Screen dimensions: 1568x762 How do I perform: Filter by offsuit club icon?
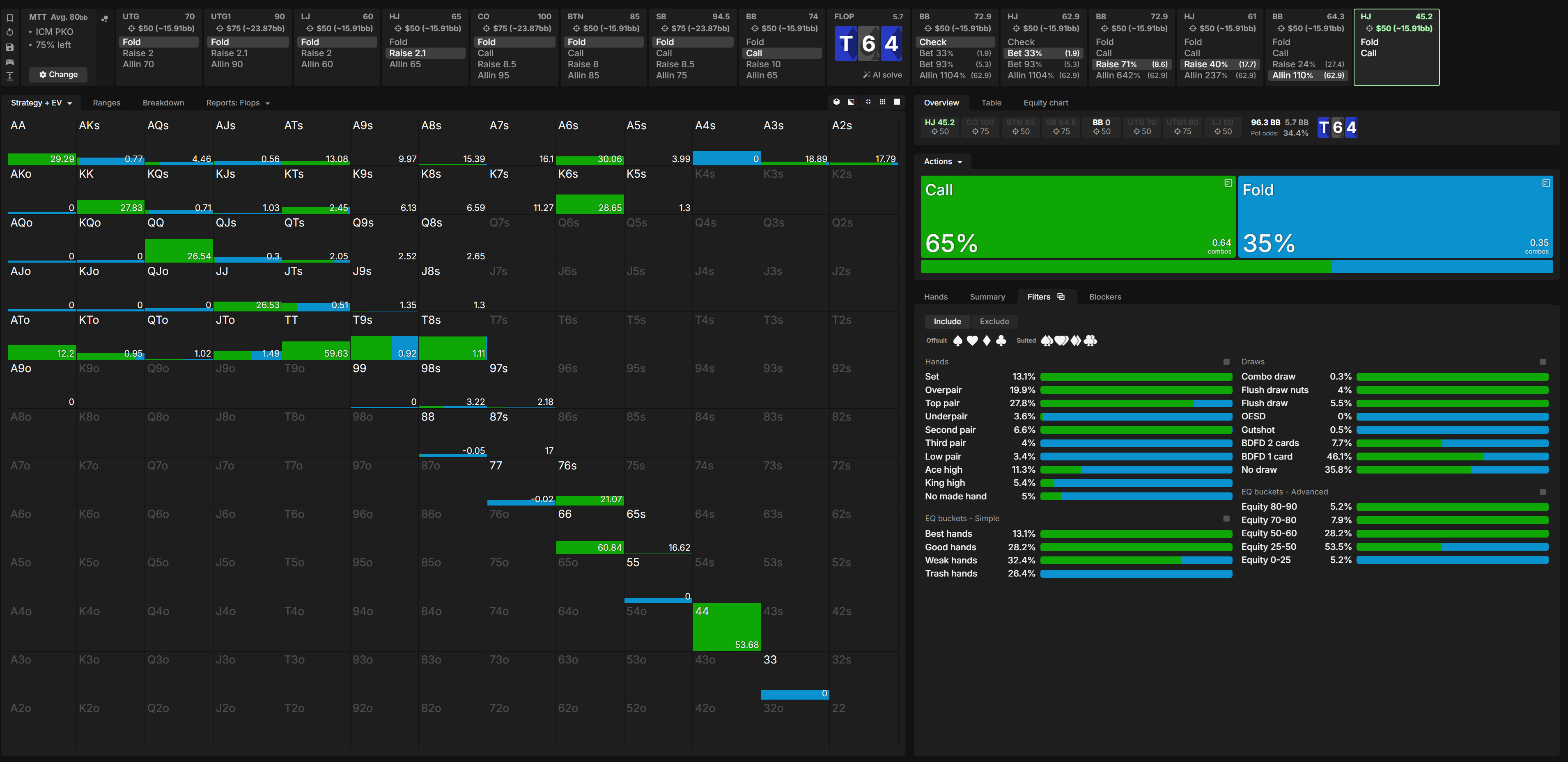(1001, 341)
